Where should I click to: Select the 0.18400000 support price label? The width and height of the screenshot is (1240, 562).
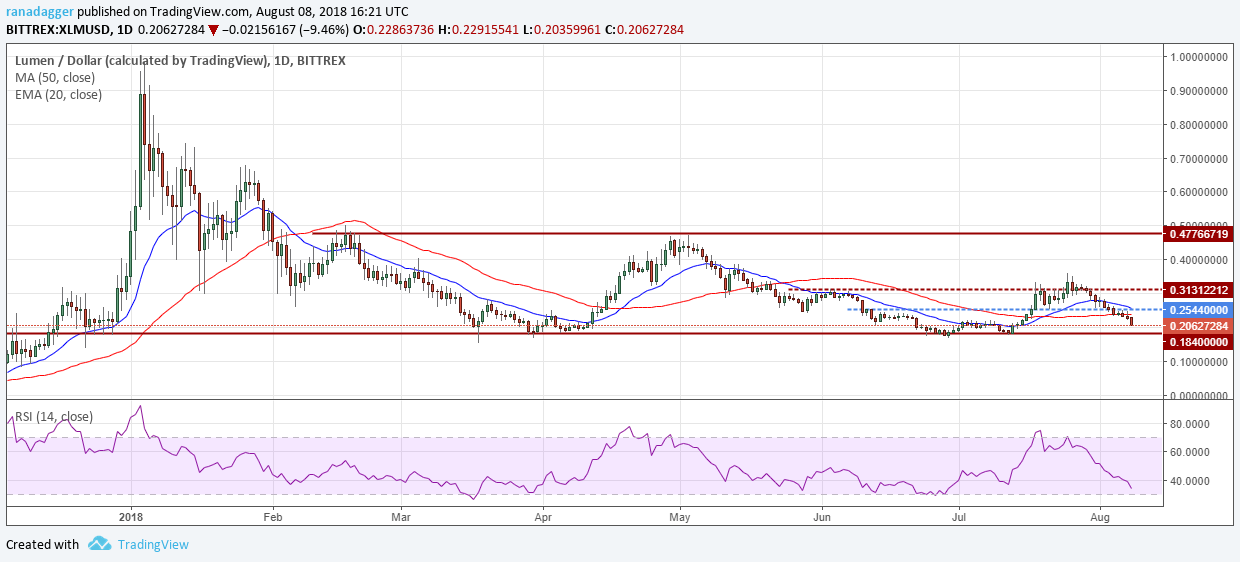pos(1198,342)
